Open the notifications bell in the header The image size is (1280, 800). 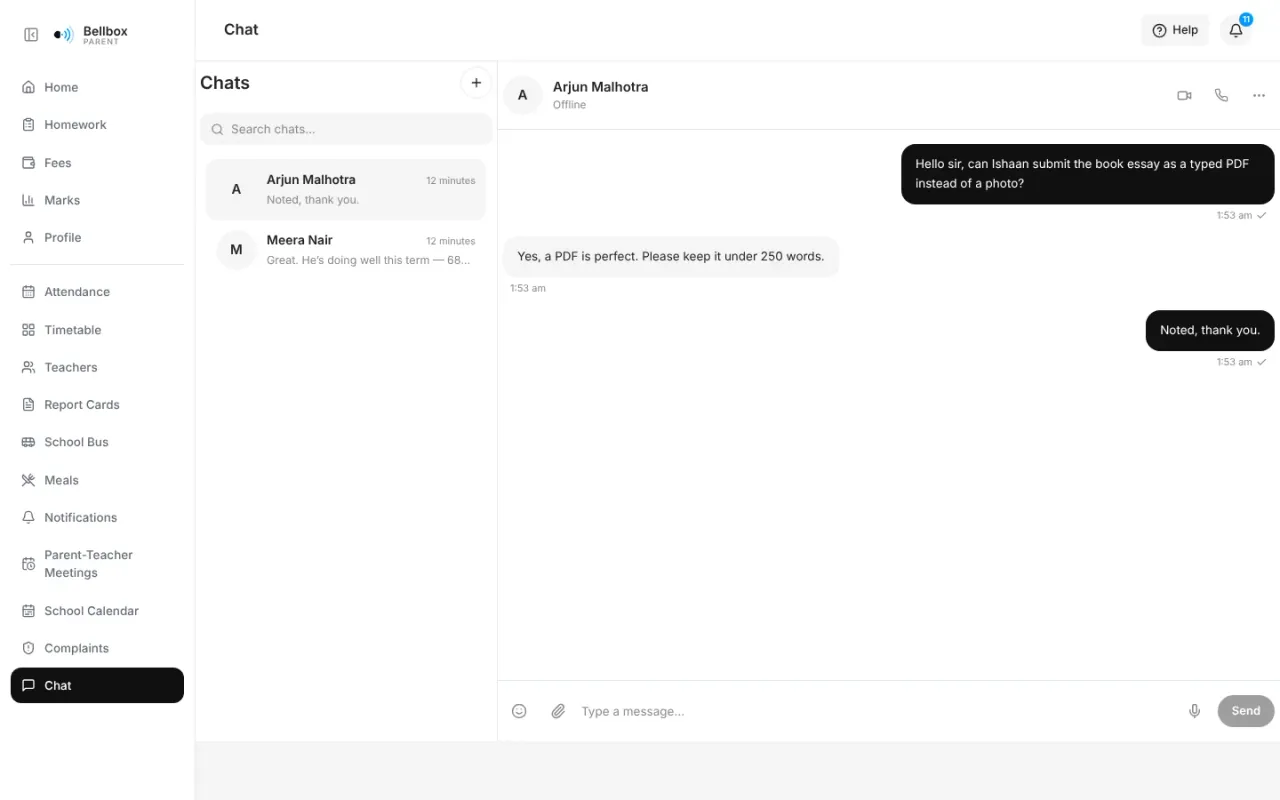pos(1236,30)
